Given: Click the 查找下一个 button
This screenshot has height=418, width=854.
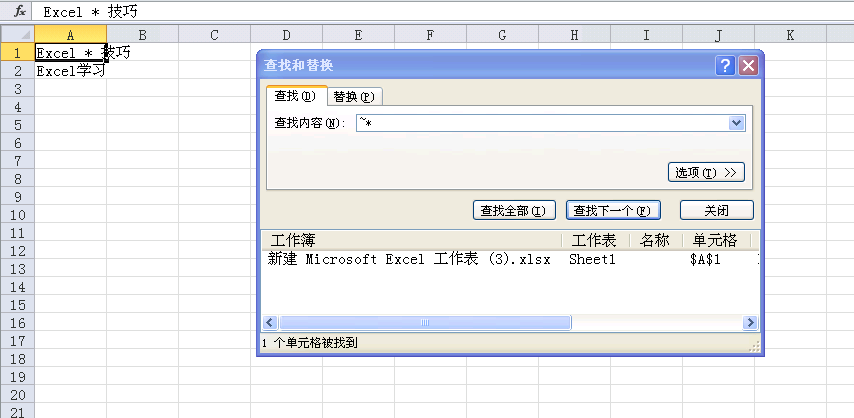Looking at the screenshot, I should (613, 210).
